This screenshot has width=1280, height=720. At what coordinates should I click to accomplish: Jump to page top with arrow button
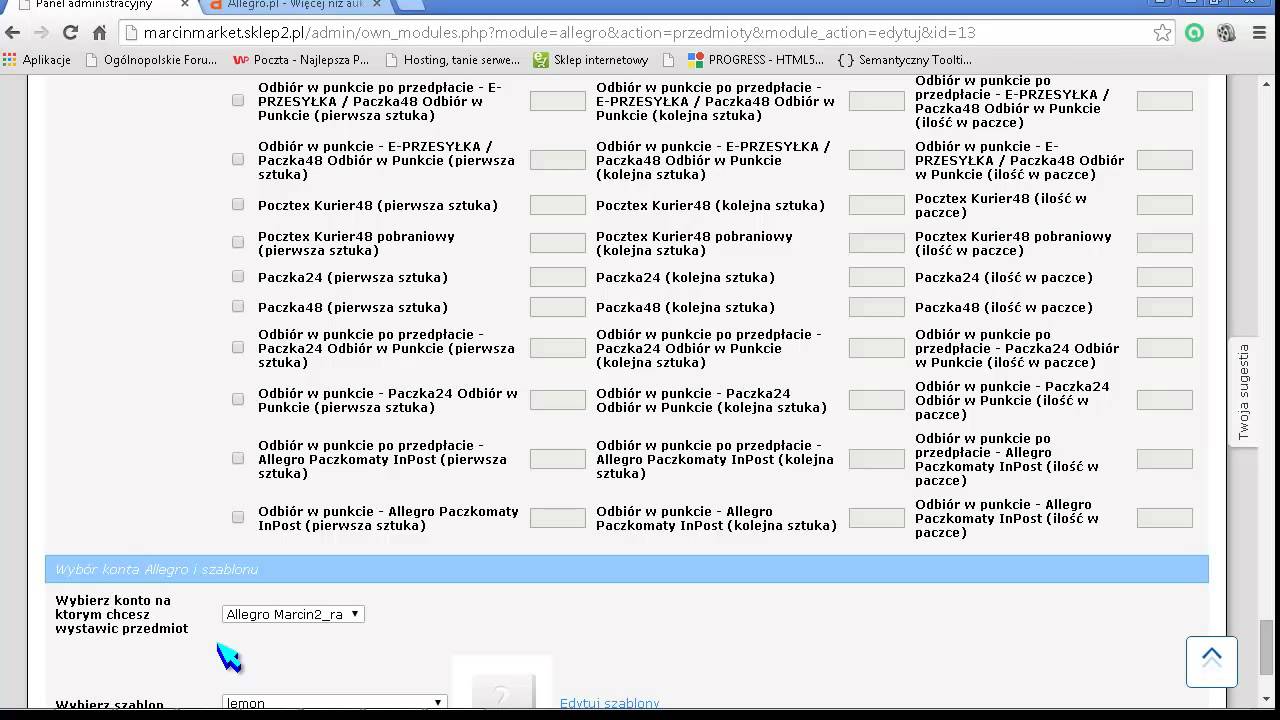pos(1212,661)
